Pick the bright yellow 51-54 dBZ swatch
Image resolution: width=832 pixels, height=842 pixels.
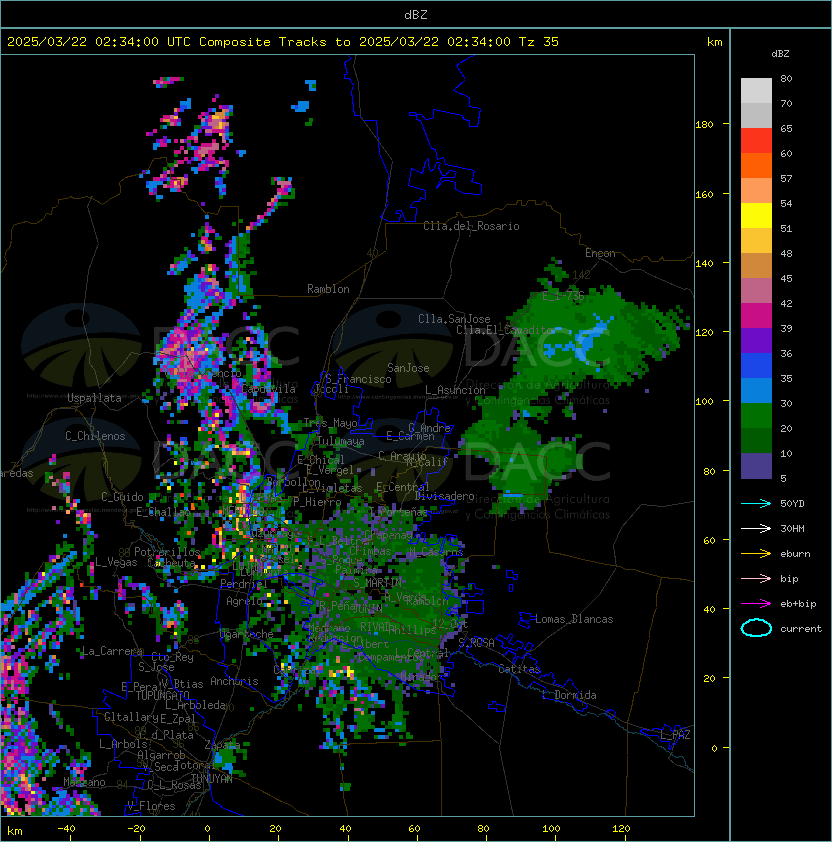[x=756, y=216]
